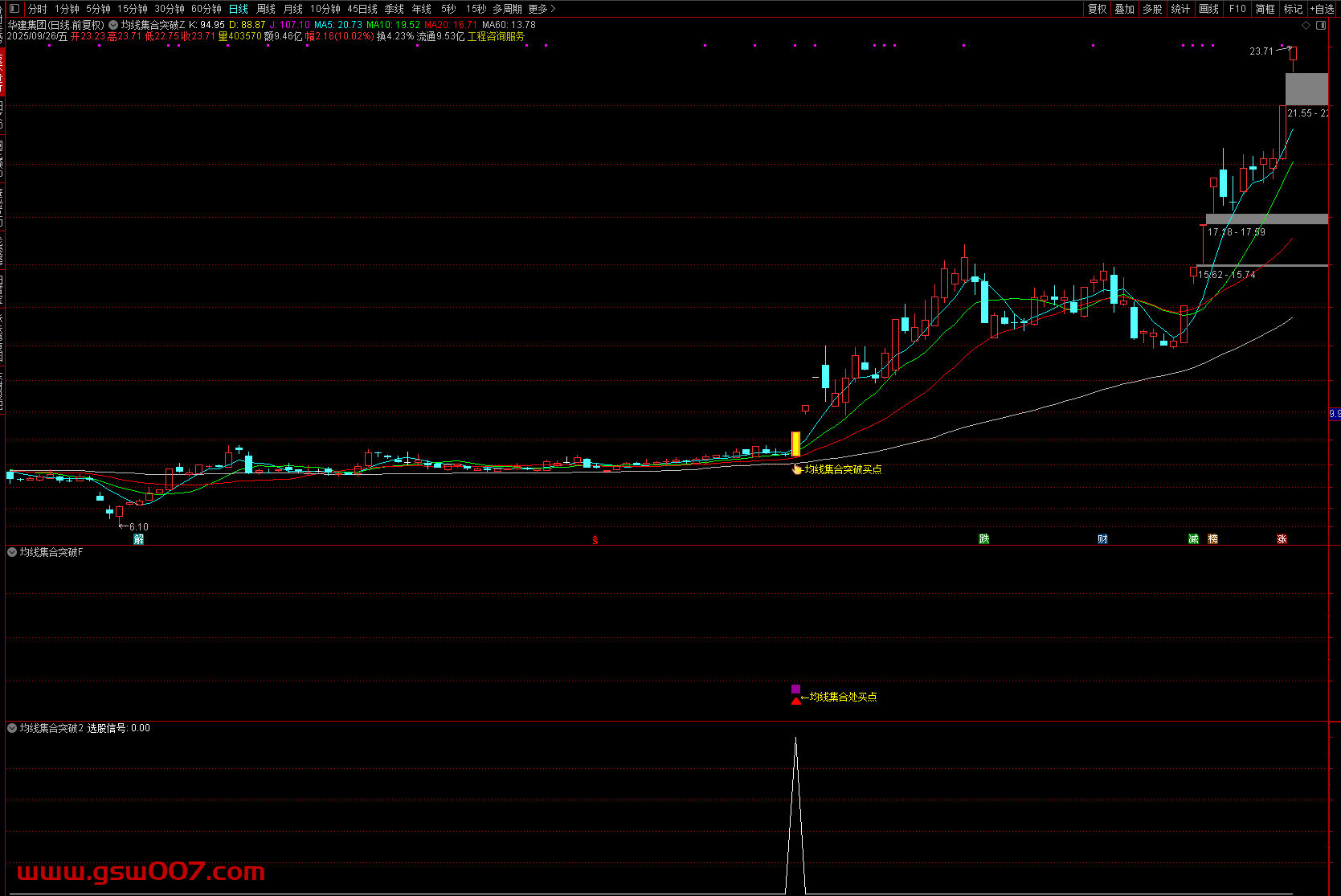Select the 15秒 period
Screen dimensions: 1341x896
(476, 9)
